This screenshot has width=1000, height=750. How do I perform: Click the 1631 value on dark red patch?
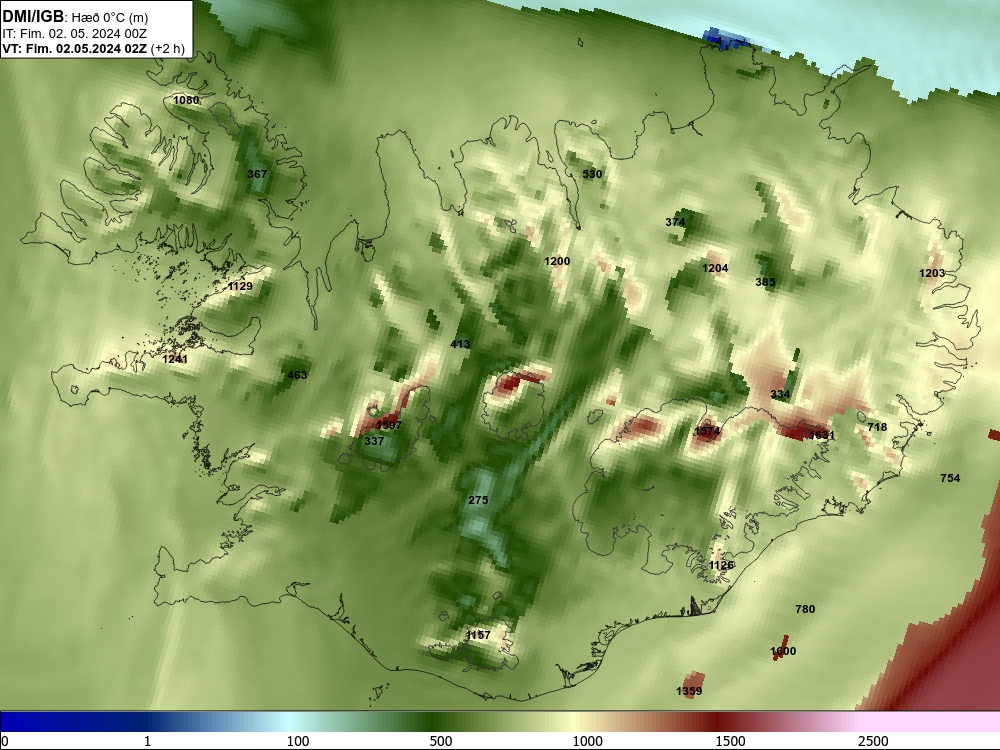(x=822, y=436)
